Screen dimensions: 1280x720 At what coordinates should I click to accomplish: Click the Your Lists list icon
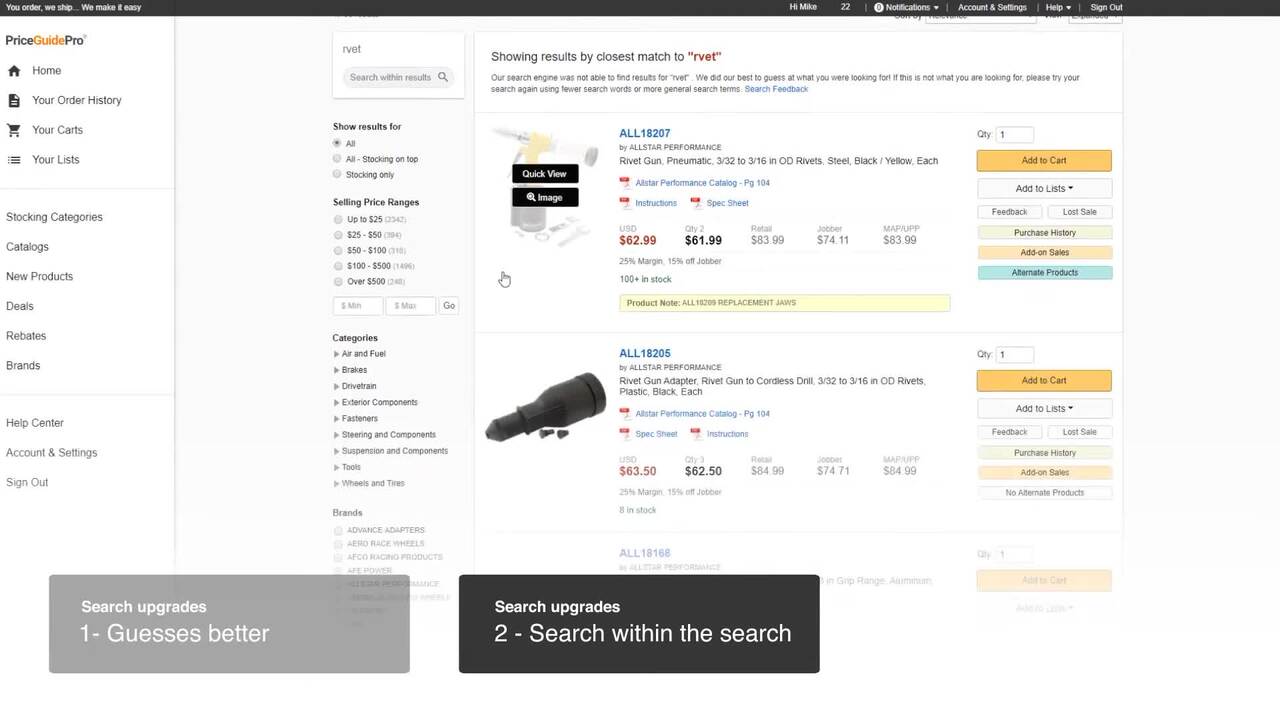point(14,160)
